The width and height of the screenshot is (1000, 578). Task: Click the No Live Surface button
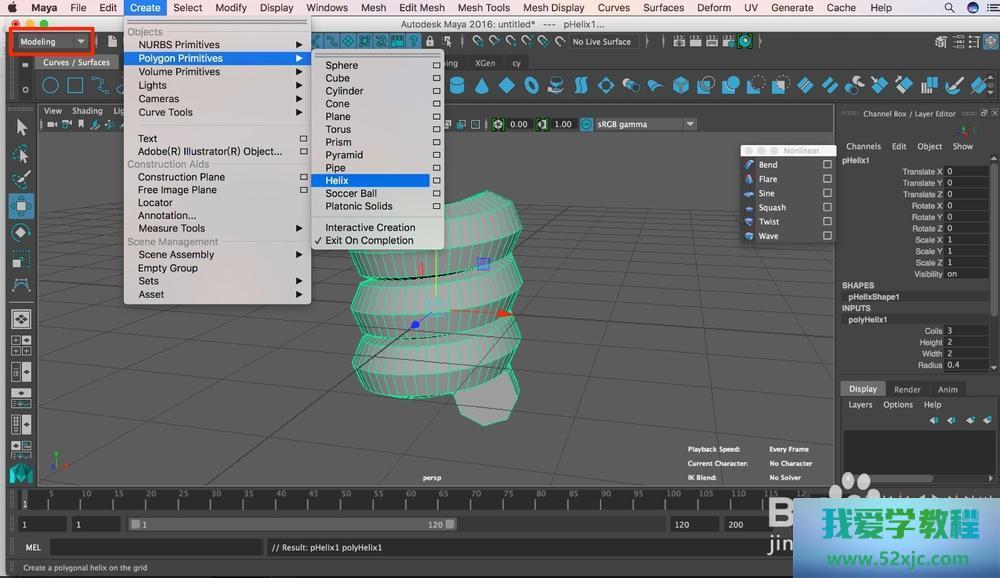coord(602,42)
